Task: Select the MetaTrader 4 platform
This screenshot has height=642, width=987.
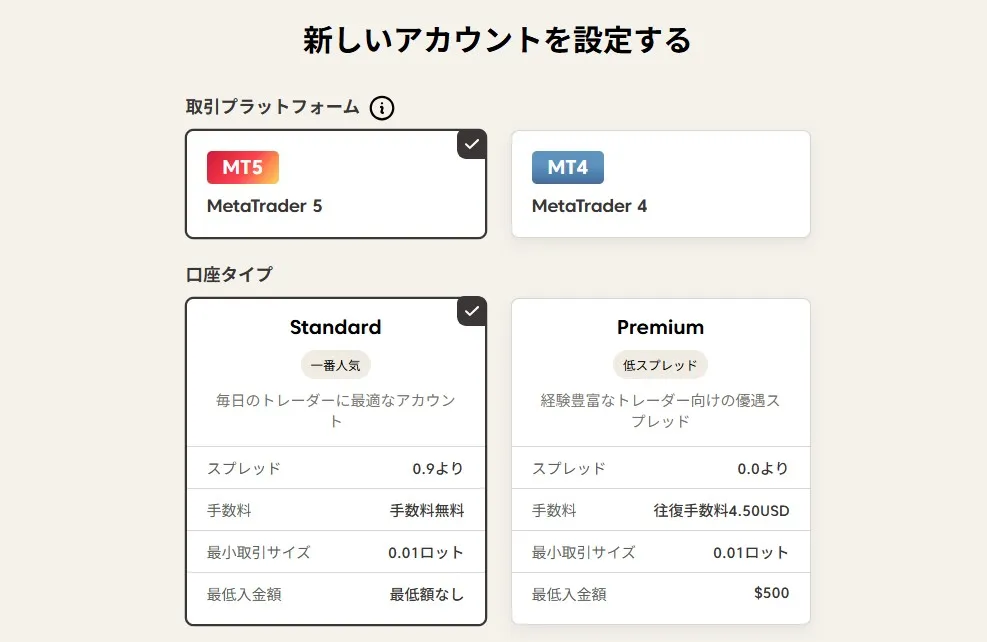Action: pos(660,184)
